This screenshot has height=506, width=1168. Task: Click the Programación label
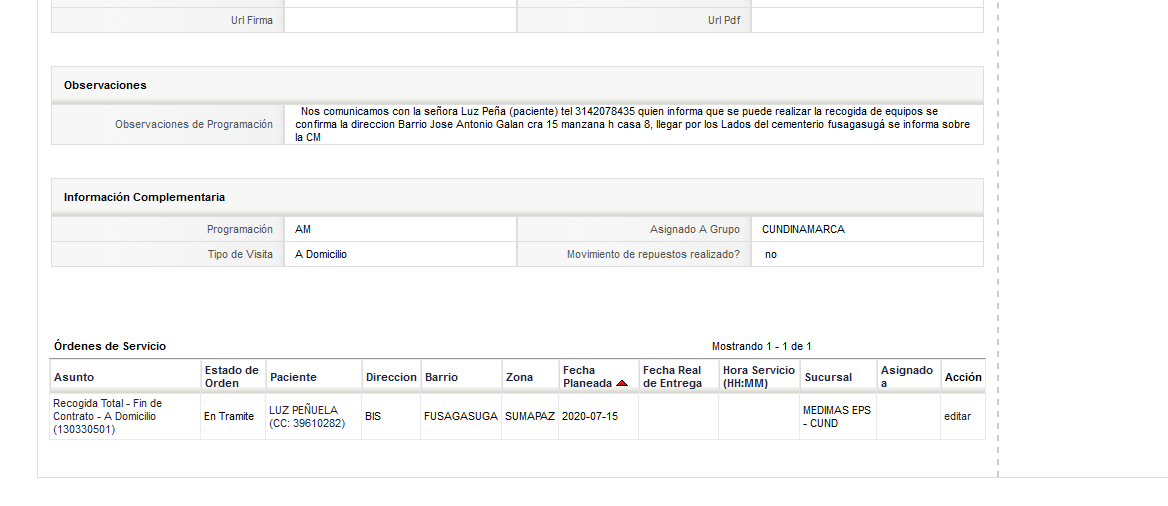[x=240, y=230]
